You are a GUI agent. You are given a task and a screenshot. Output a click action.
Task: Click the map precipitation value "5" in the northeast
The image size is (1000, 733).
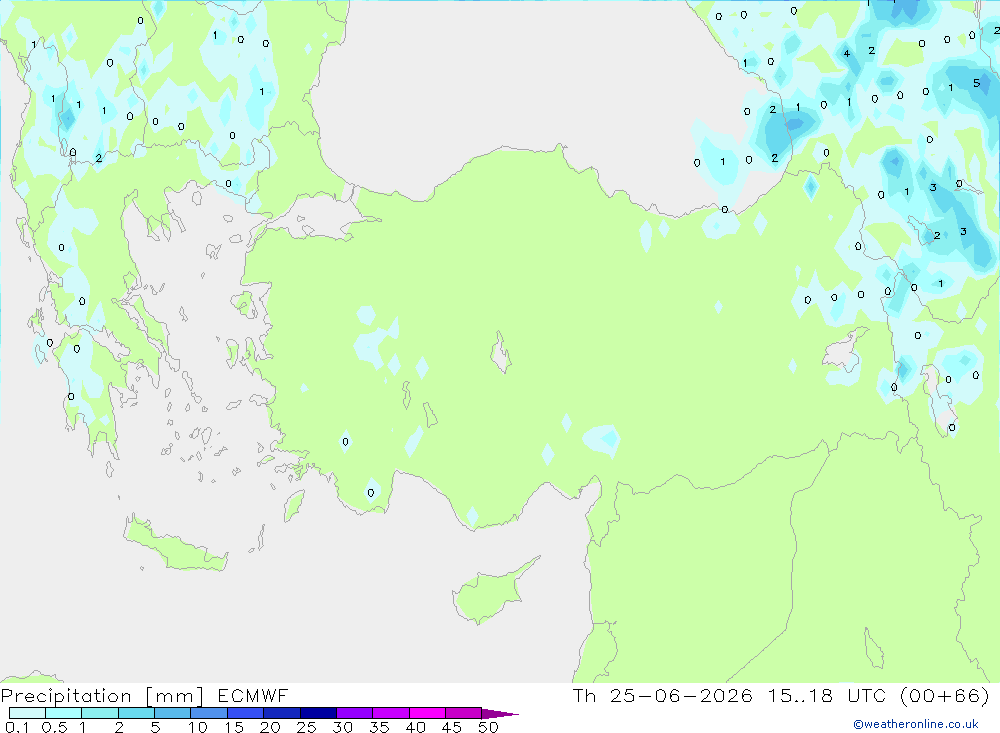pos(976,83)
